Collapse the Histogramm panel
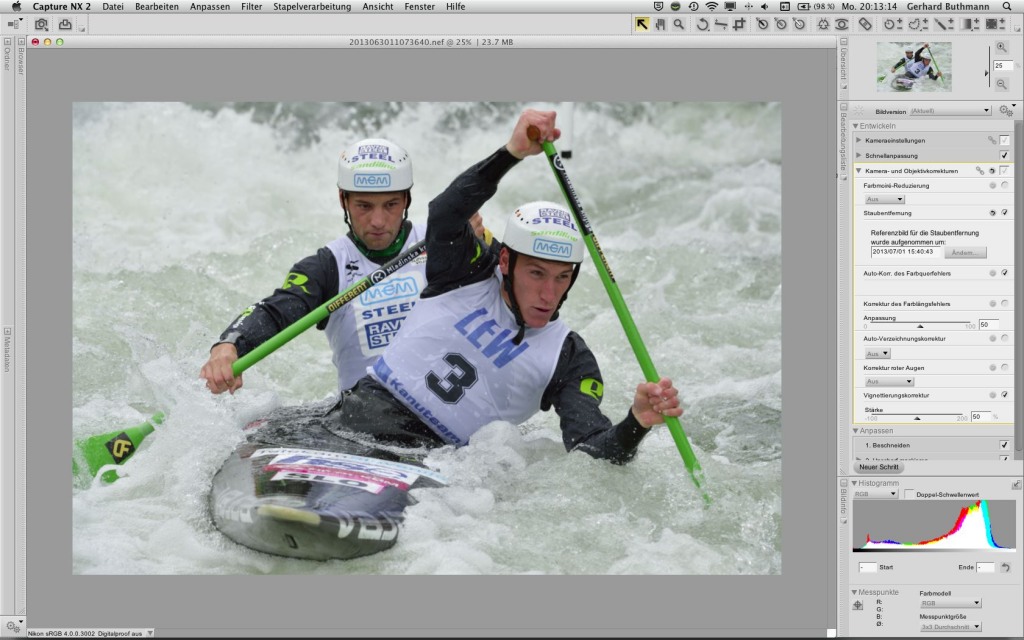1024x640 pixels. pos(854,483)
